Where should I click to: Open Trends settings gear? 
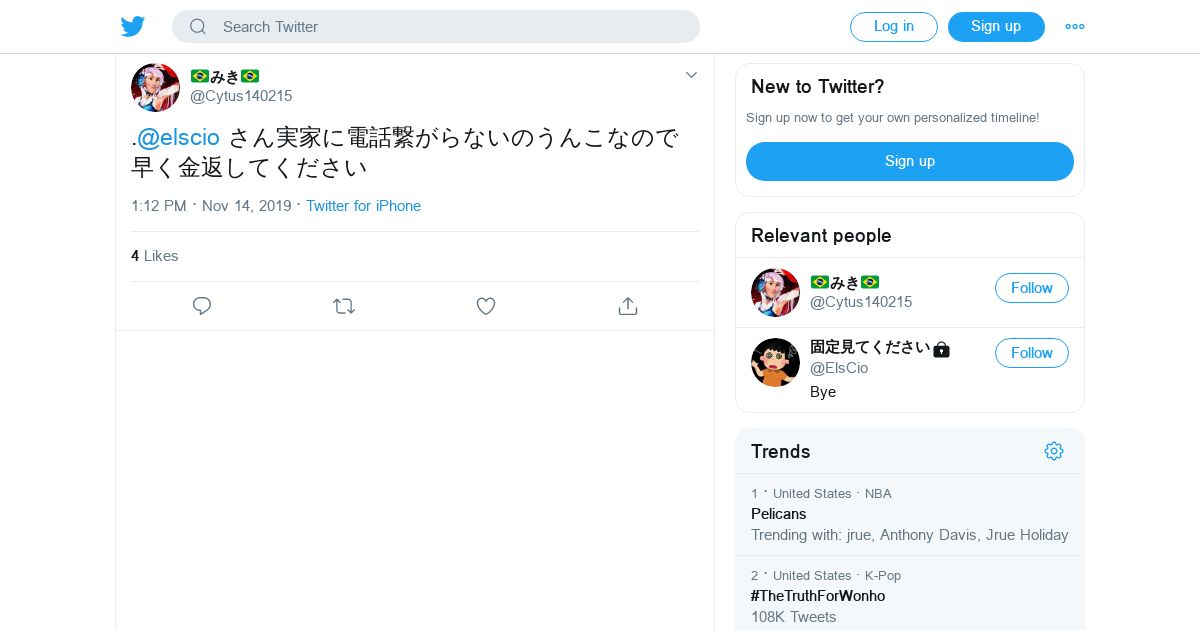coord(1053,451)
